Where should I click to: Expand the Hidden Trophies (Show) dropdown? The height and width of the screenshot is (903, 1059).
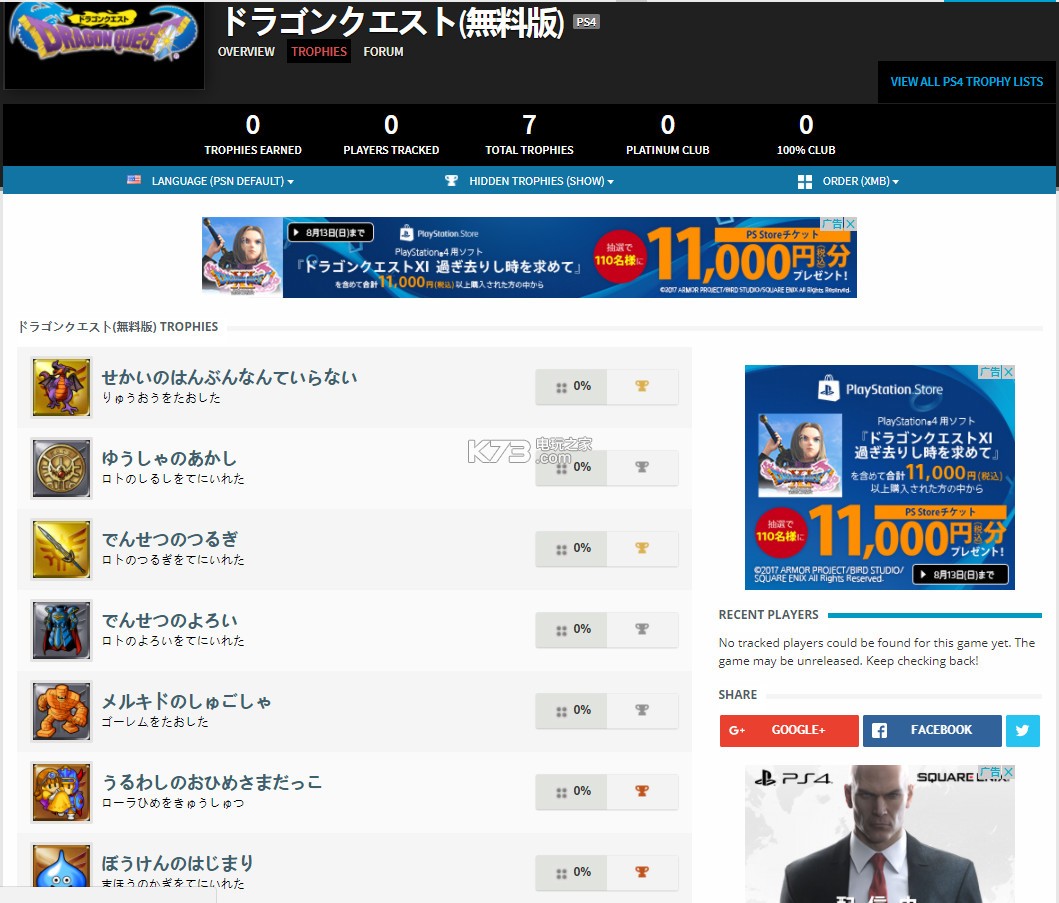529,181
